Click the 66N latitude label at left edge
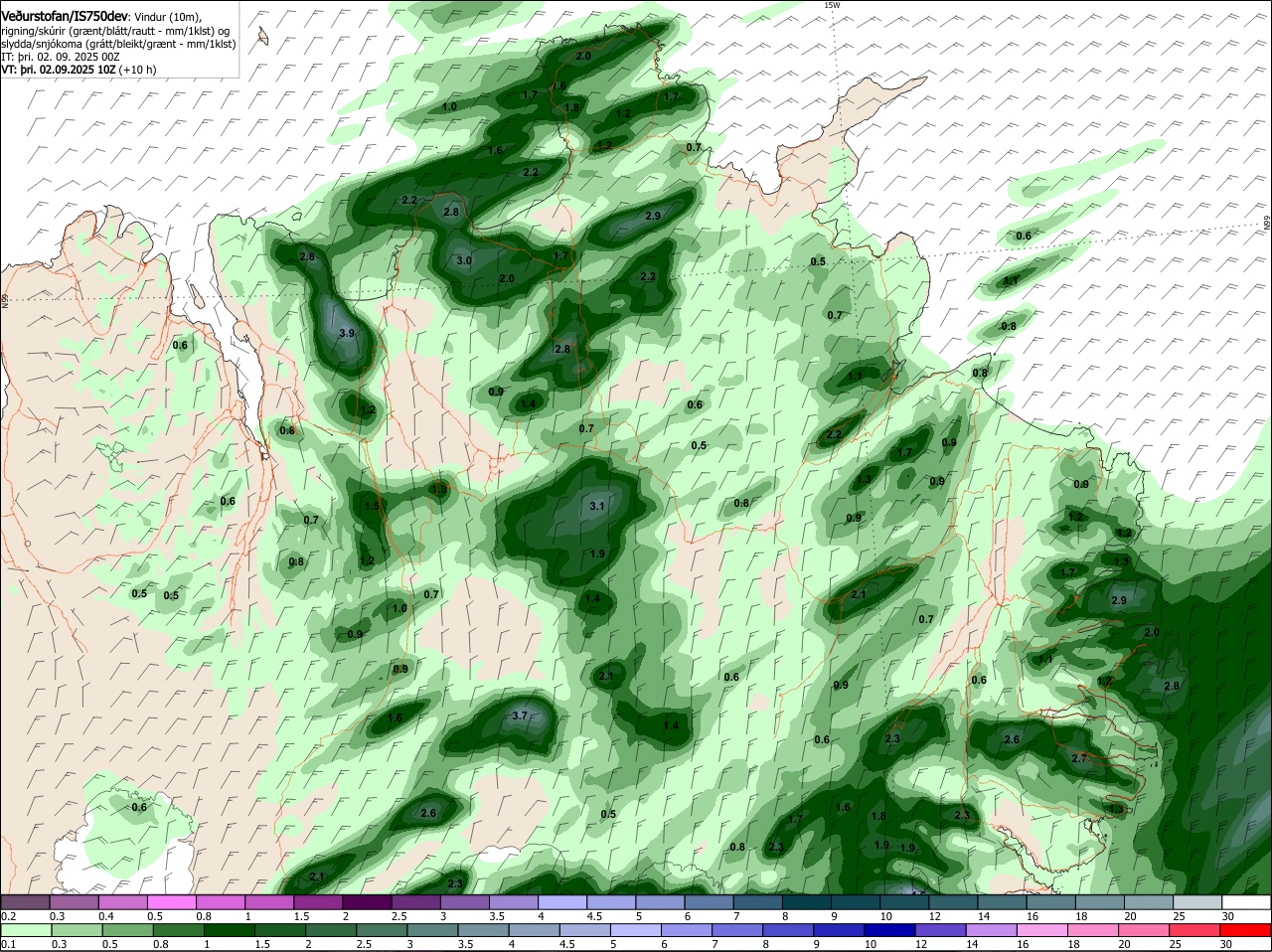Screen dimensions: 1272x952 pyautogui.click(x=5, y=299)
